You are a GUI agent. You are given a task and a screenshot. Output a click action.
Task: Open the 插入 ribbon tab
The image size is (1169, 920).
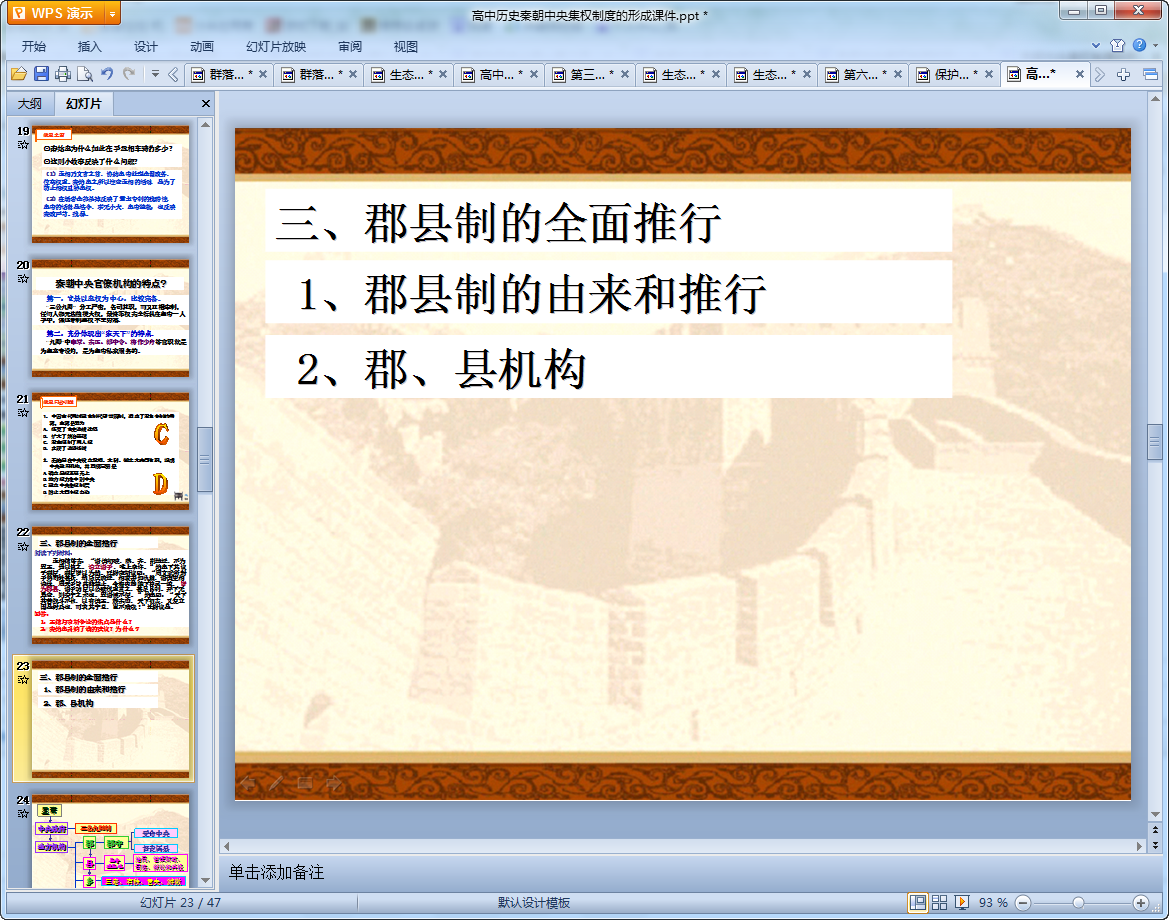[x=89, y=46]
